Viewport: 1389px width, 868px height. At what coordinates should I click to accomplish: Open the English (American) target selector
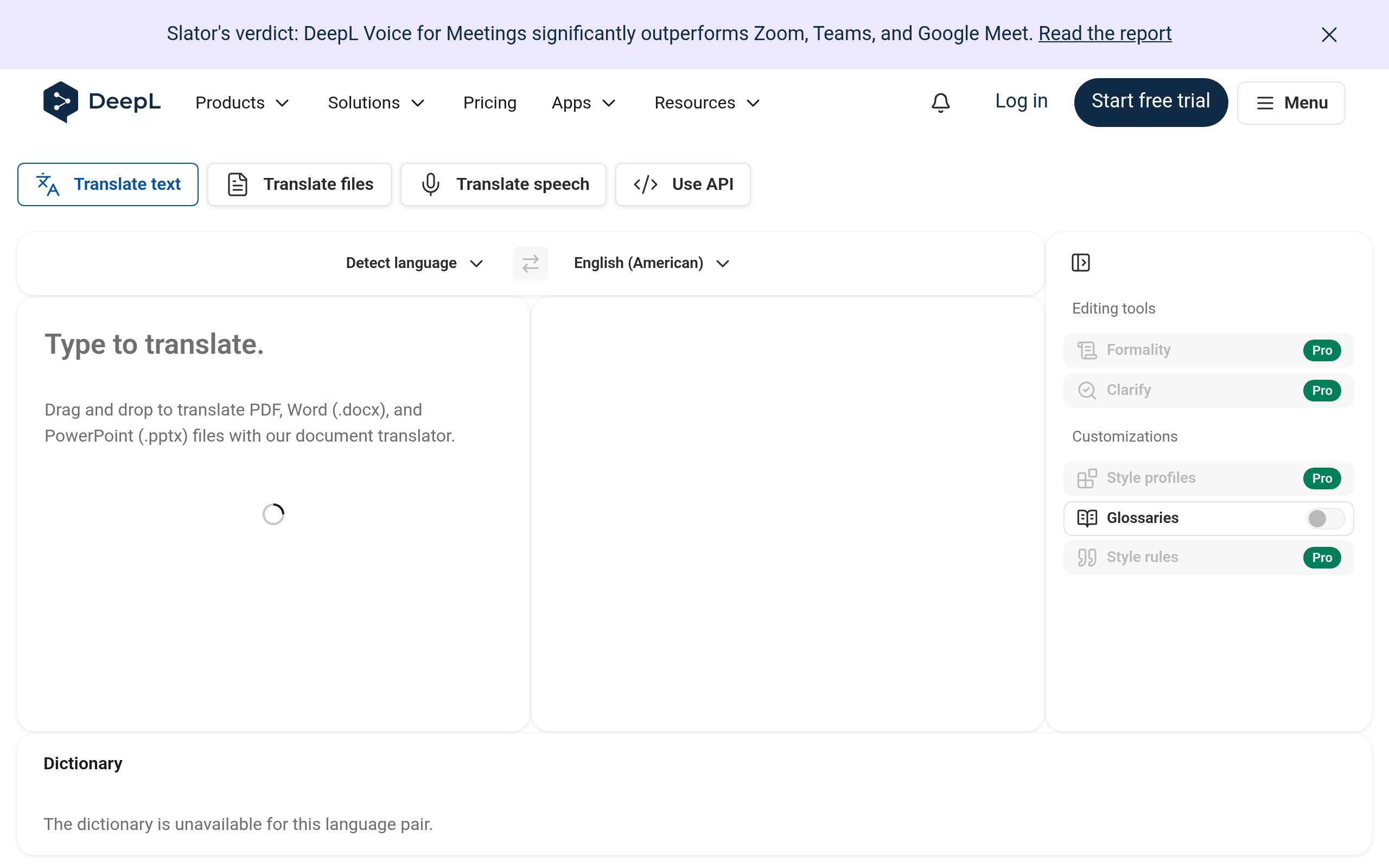coord(652,263)
